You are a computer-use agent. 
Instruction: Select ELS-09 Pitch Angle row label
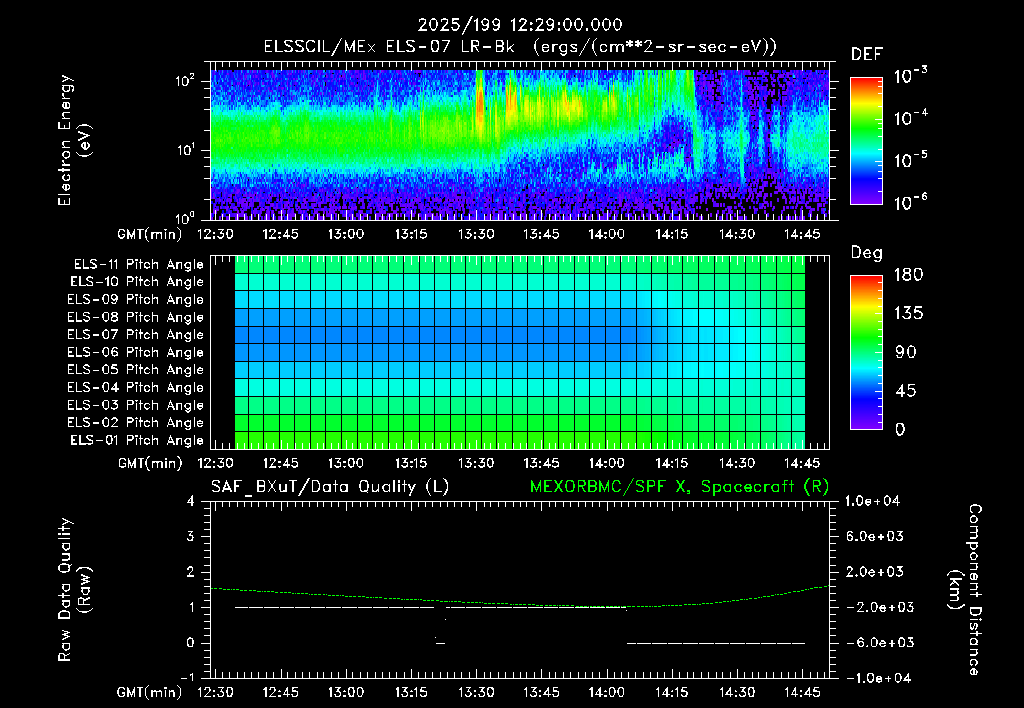coord(136,300)
